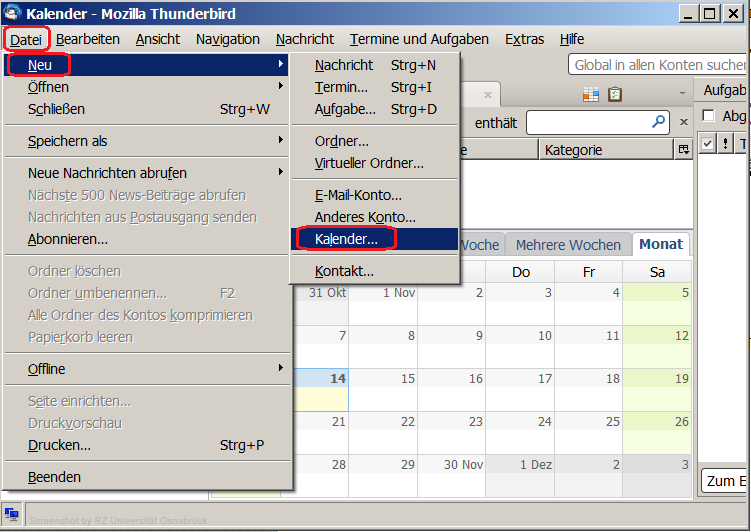This screenshot has width=751, height=532.
Task: Toggle the Abg checkbox in the tasks pane
Action: pos(708,115)
